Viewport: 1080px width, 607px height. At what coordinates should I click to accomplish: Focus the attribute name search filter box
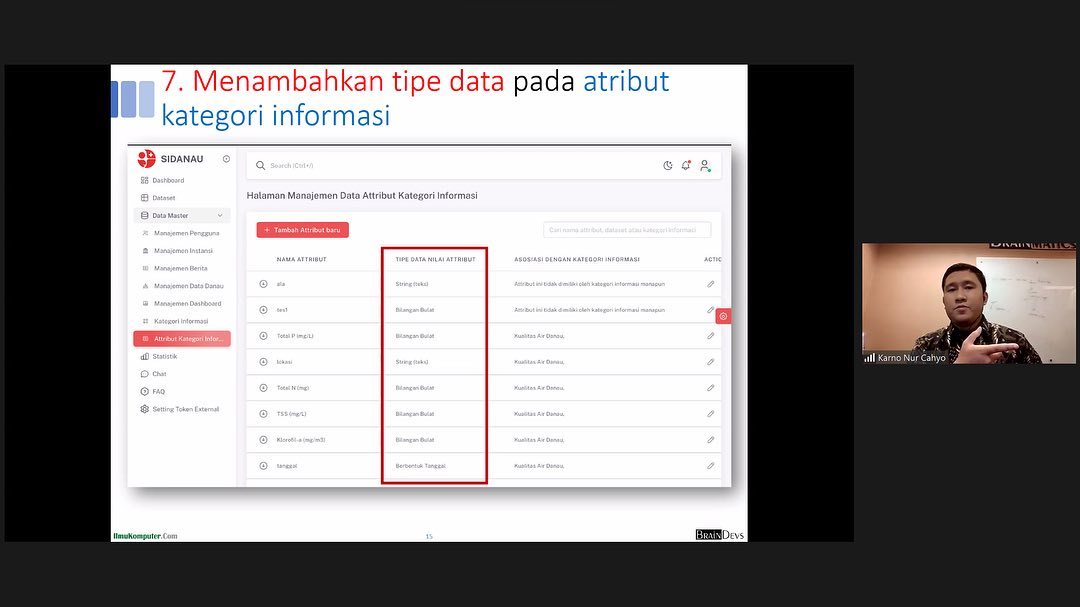[627, 230]
